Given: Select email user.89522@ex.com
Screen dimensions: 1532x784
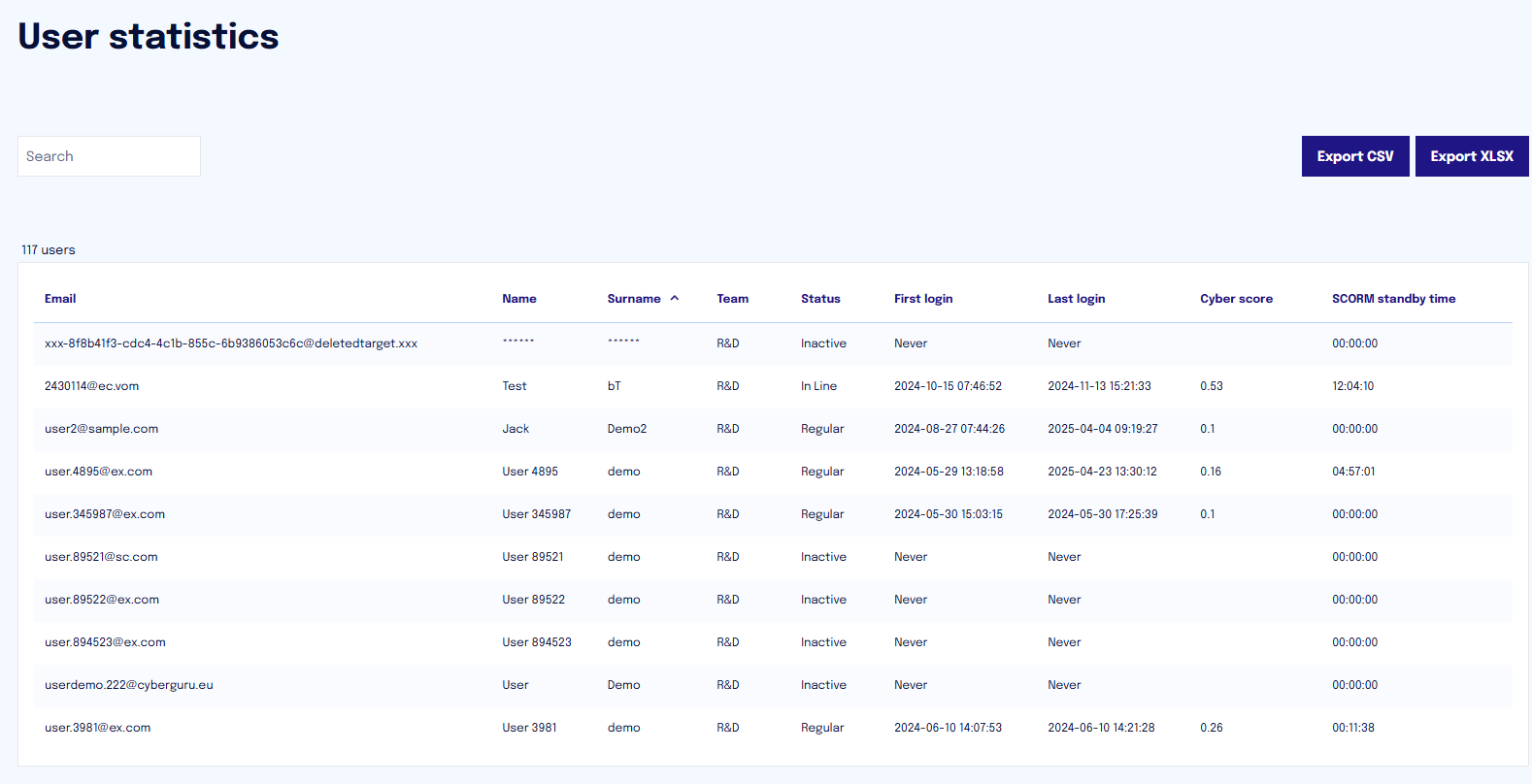Looking at the screenshot, I should (x=102, y=600).
